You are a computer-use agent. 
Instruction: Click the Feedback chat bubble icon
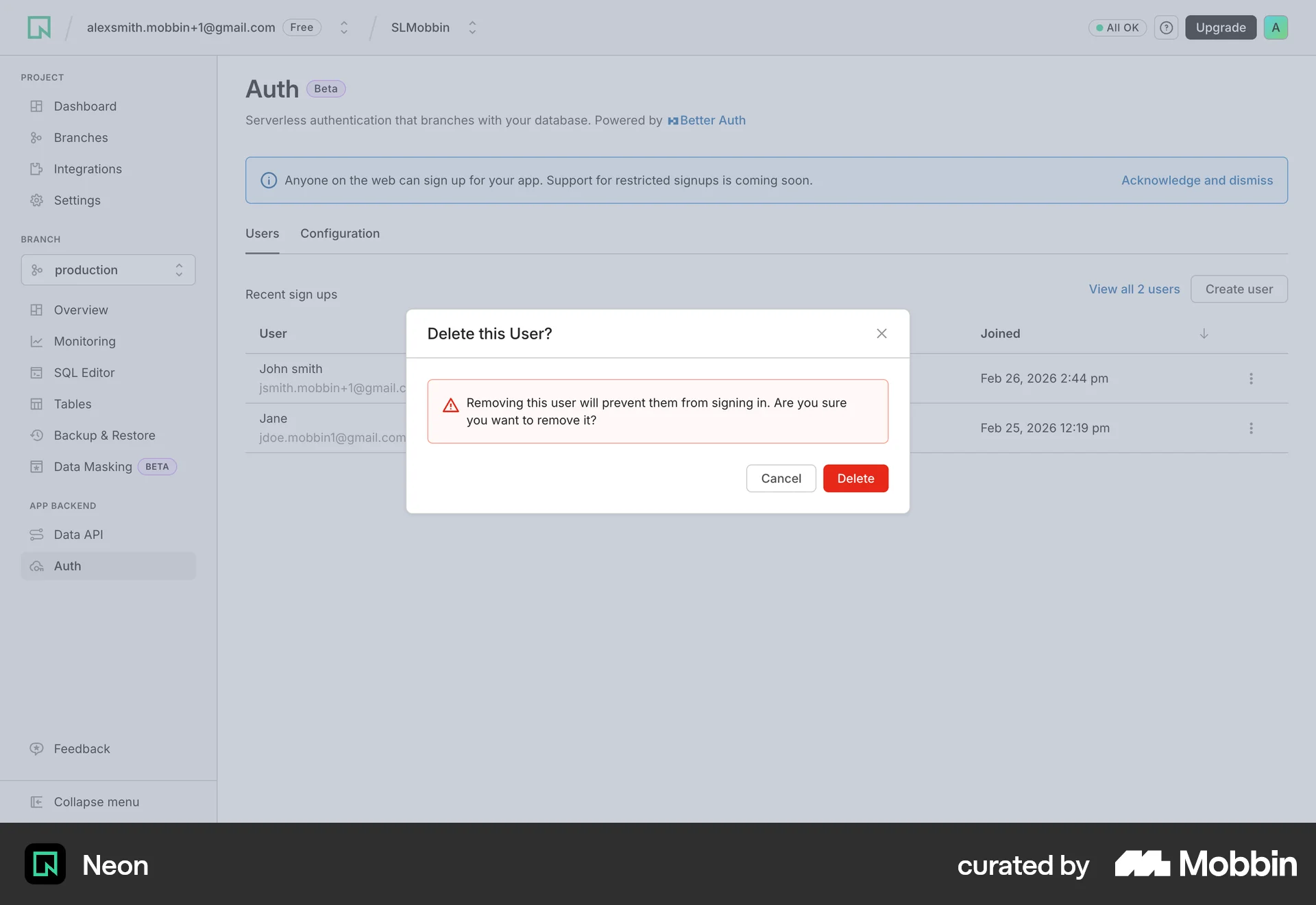36,749
